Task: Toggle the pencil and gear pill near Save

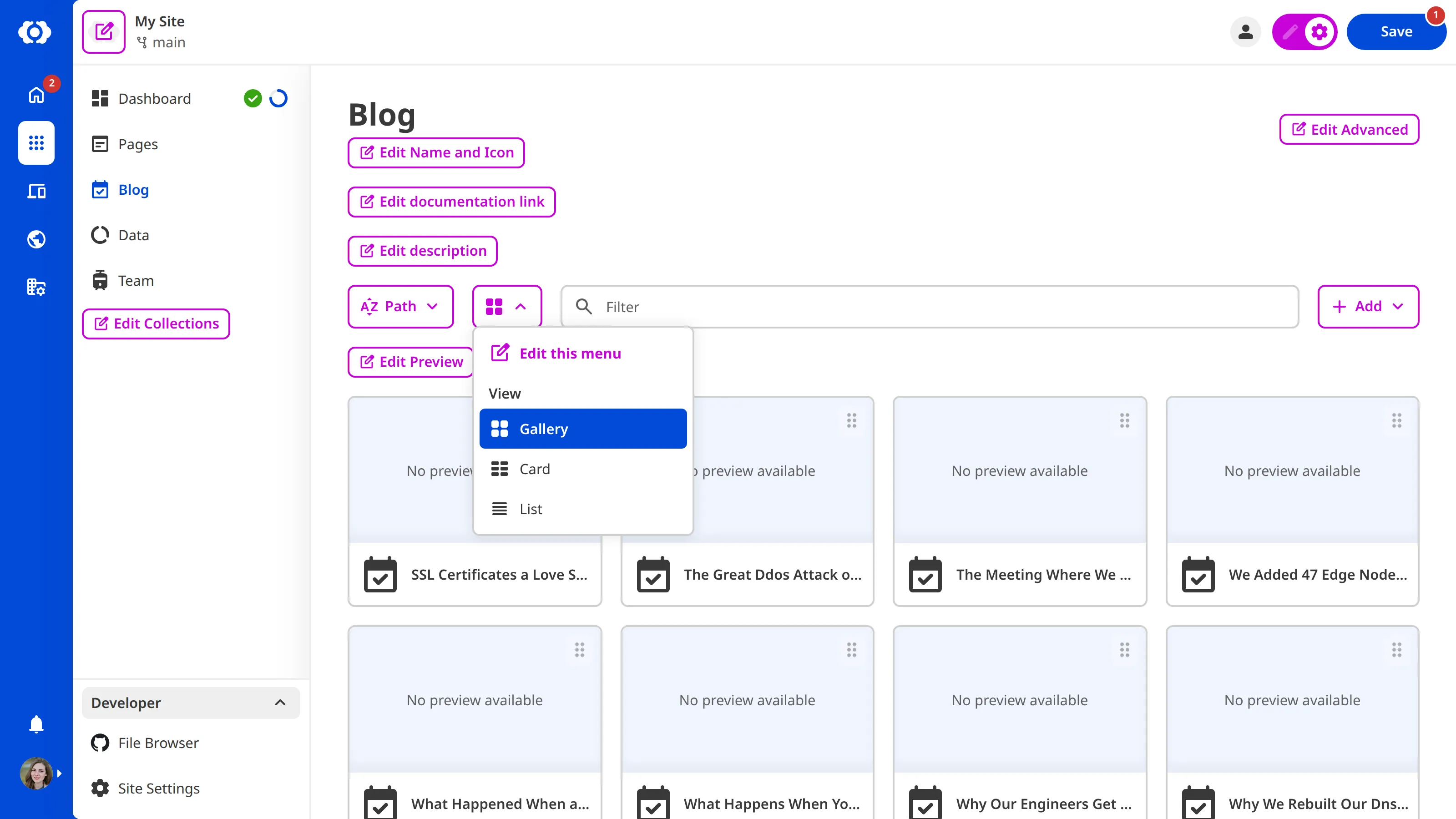Action: tap(1304, 32)
